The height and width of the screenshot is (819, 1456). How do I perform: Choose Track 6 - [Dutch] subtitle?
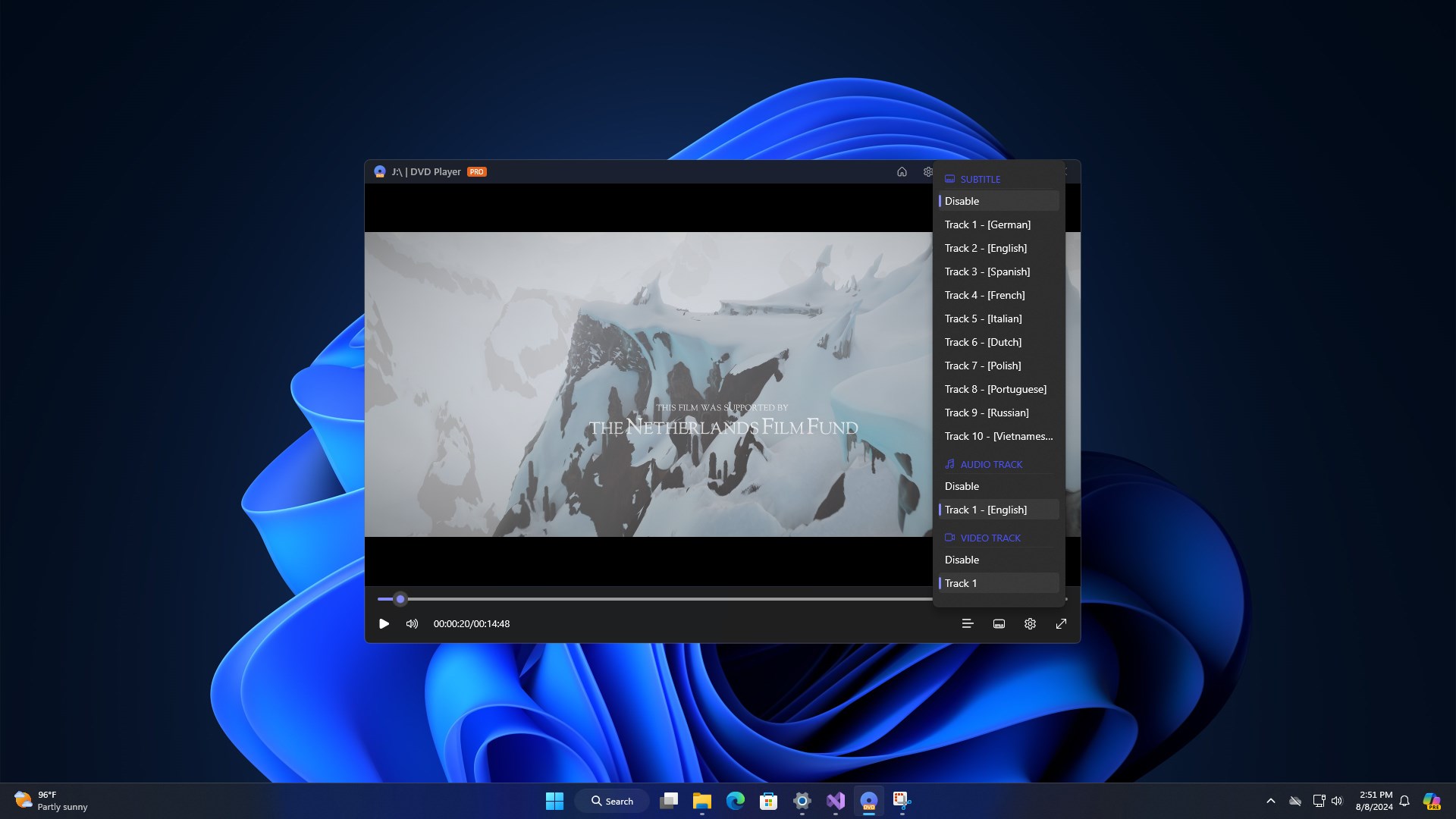click(x=983, y=342)
